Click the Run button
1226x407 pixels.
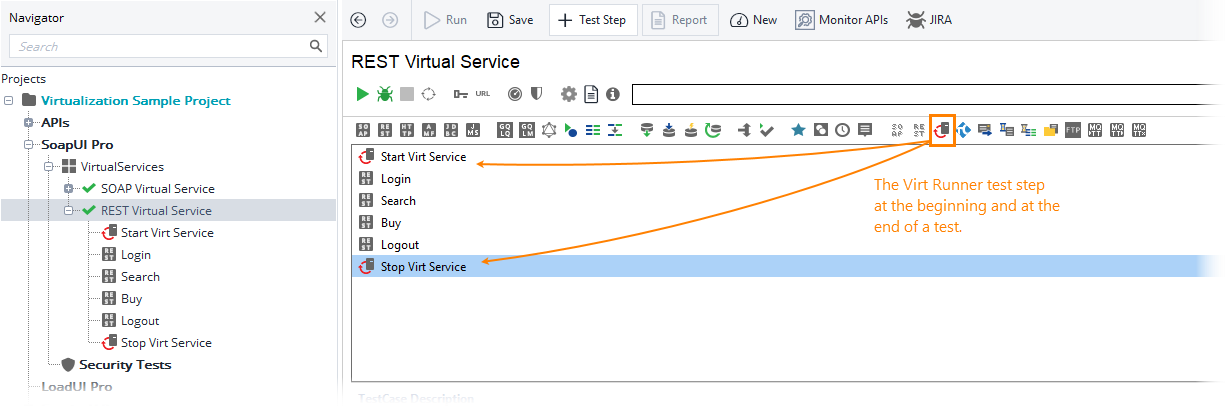tap(445, 20)
